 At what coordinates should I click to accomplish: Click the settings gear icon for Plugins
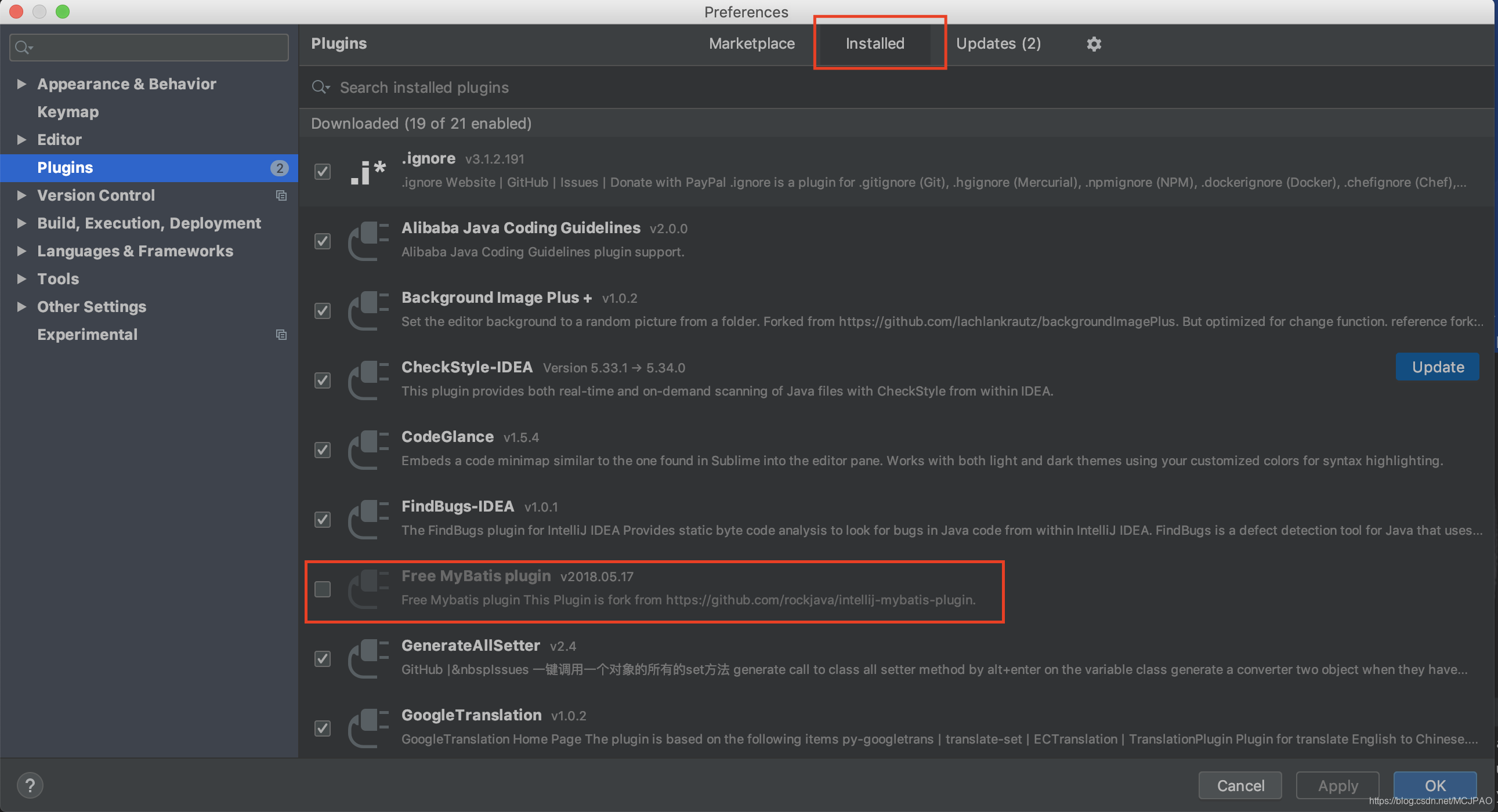[1094, 44]
